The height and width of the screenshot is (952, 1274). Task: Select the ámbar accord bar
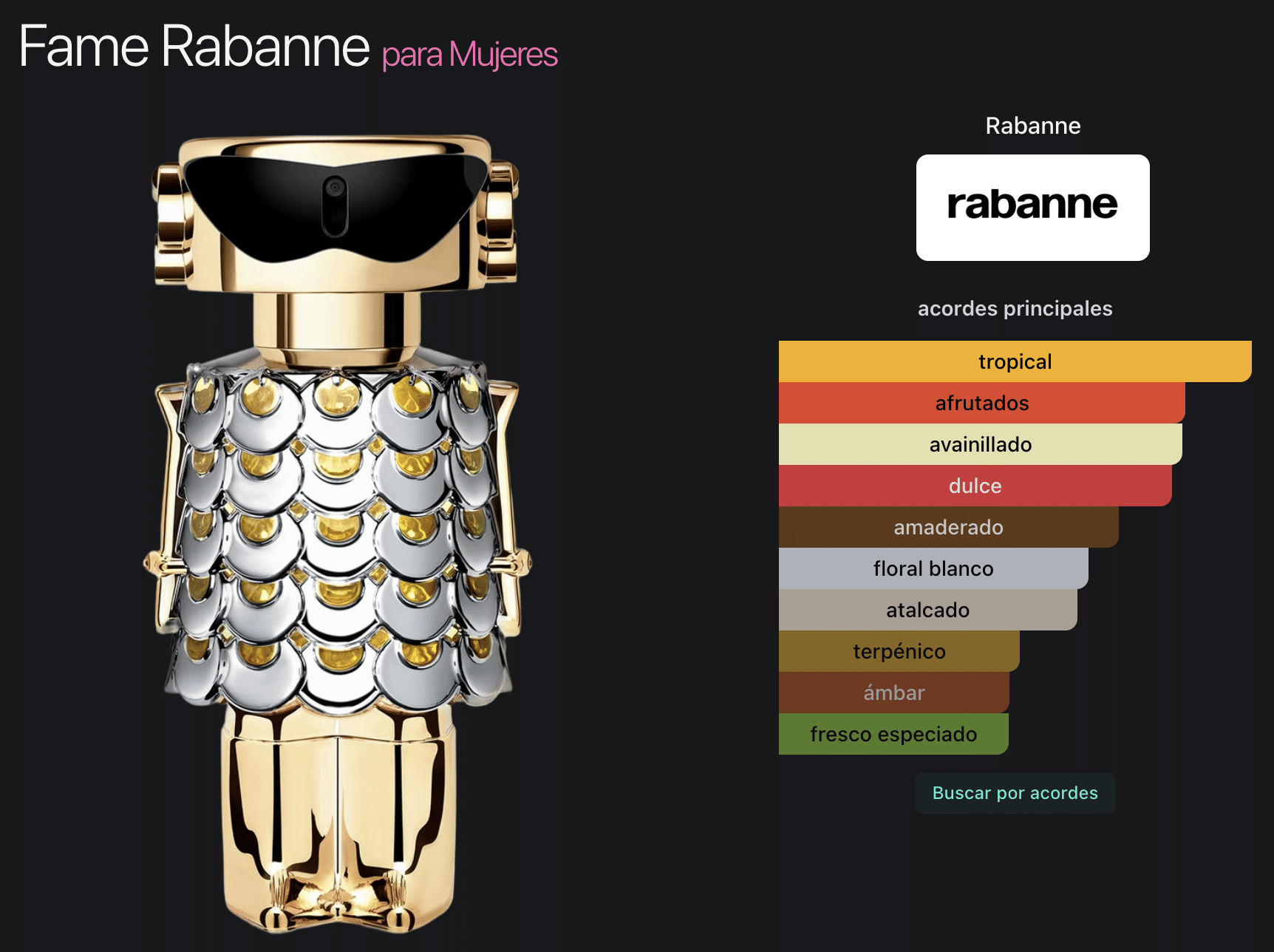tap(893, 693)
